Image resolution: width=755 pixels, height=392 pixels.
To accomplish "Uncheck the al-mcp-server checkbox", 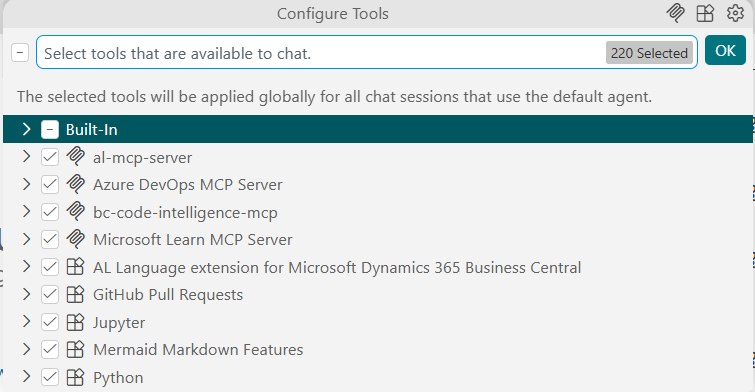I will coord(50,157).
